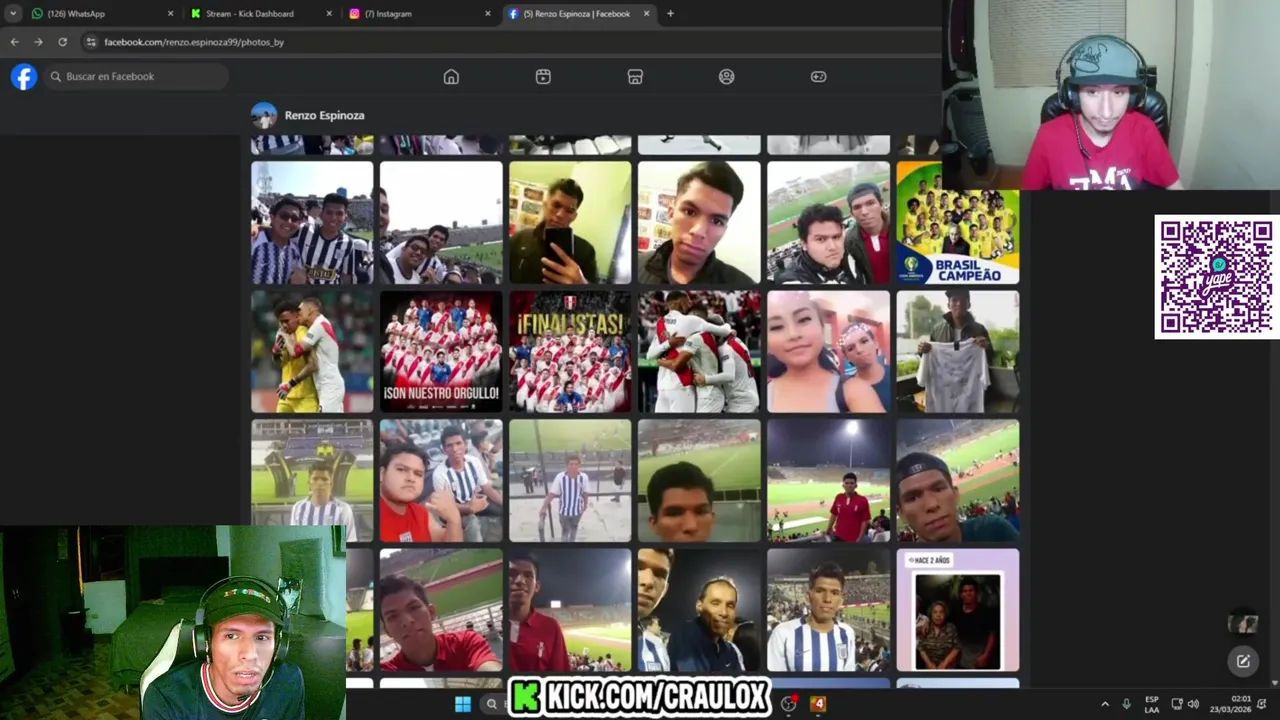Open the Facebook Groups icon

point(727,77)
